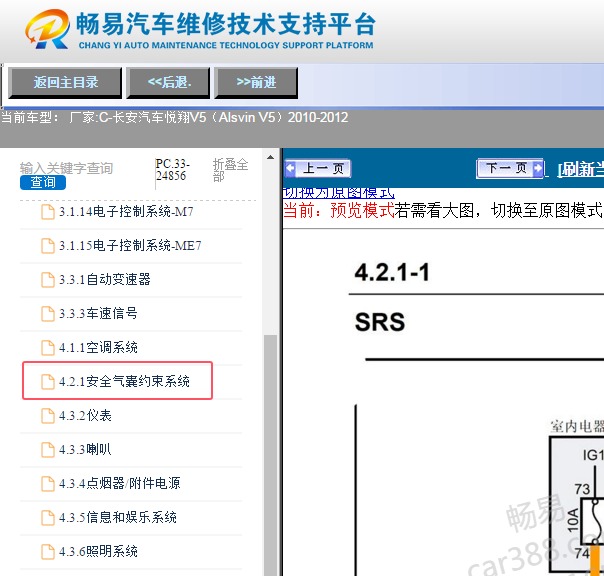Click document icon beside 4.3.4点烟器/附件电源
The height and width of the screenshot is (576, 604).
click(48, 484)
